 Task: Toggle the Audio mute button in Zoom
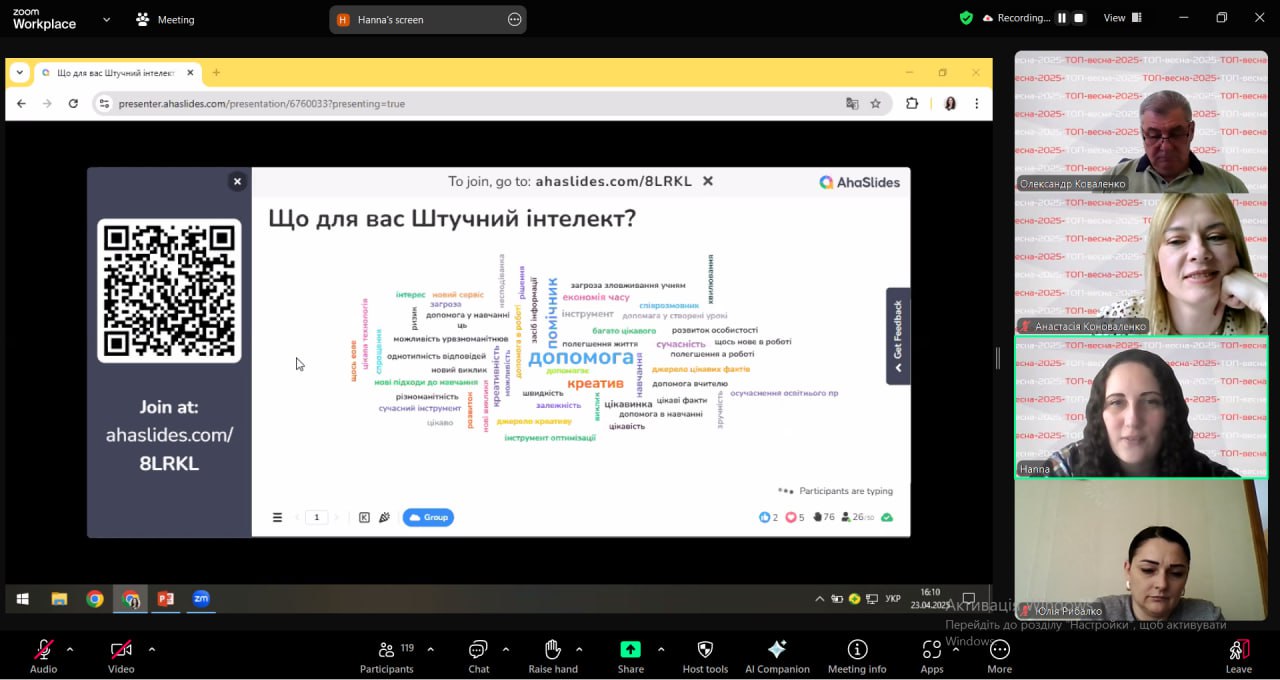coord(43,656)
